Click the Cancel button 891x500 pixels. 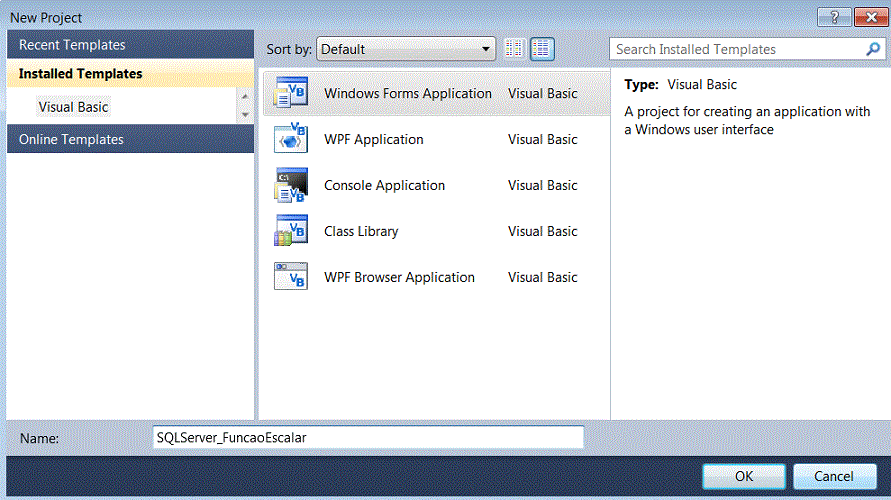[834, 476]
